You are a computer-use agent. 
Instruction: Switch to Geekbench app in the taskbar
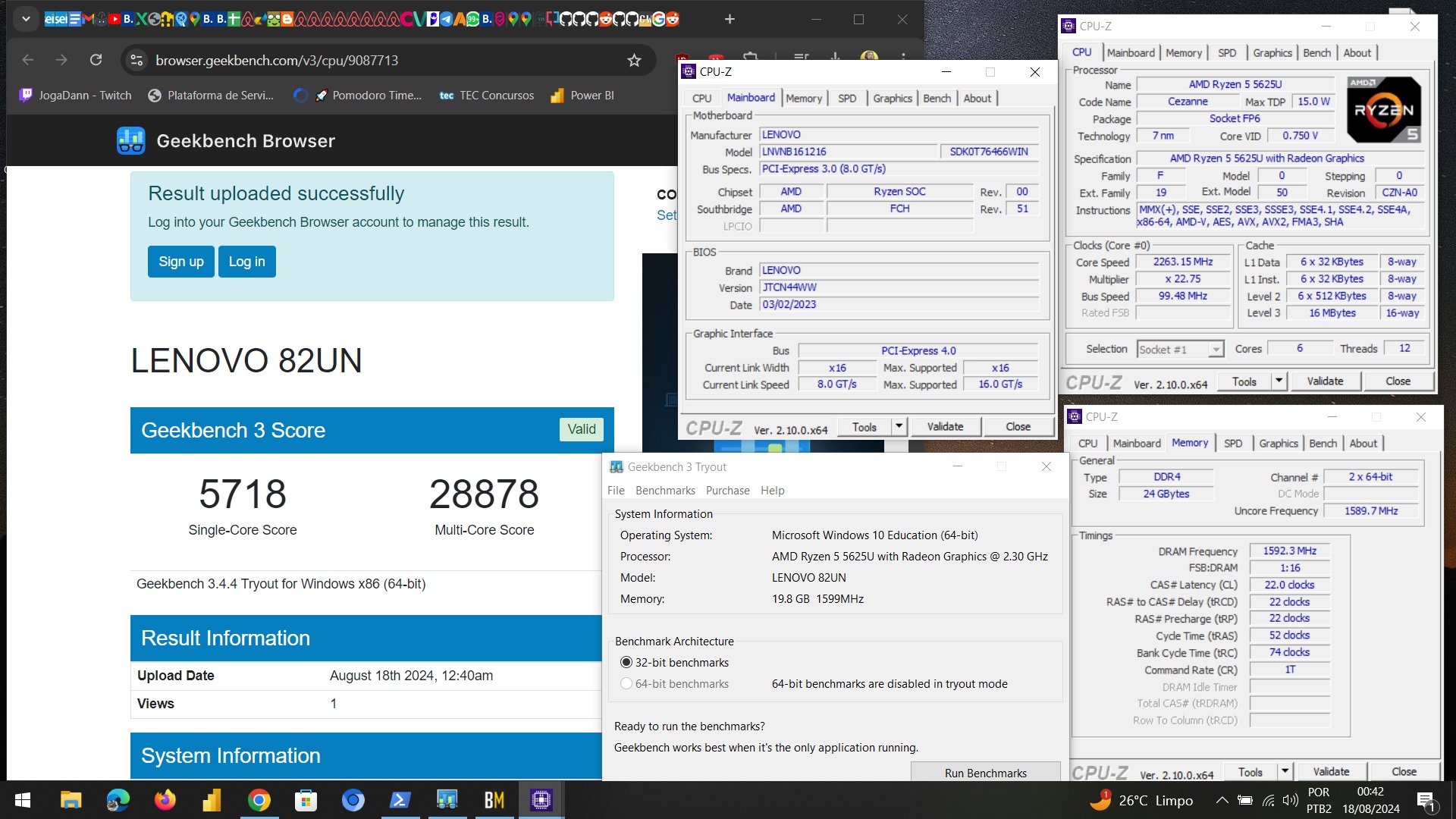447,800
